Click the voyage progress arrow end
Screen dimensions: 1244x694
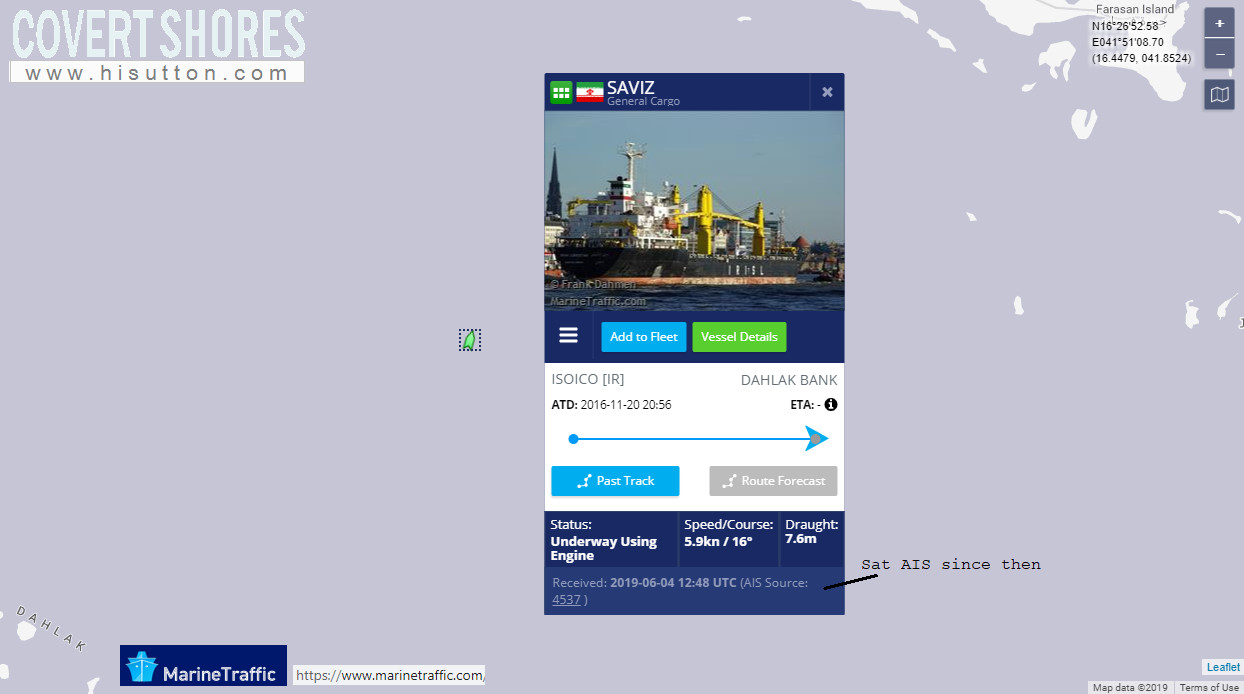coord(817,439)
